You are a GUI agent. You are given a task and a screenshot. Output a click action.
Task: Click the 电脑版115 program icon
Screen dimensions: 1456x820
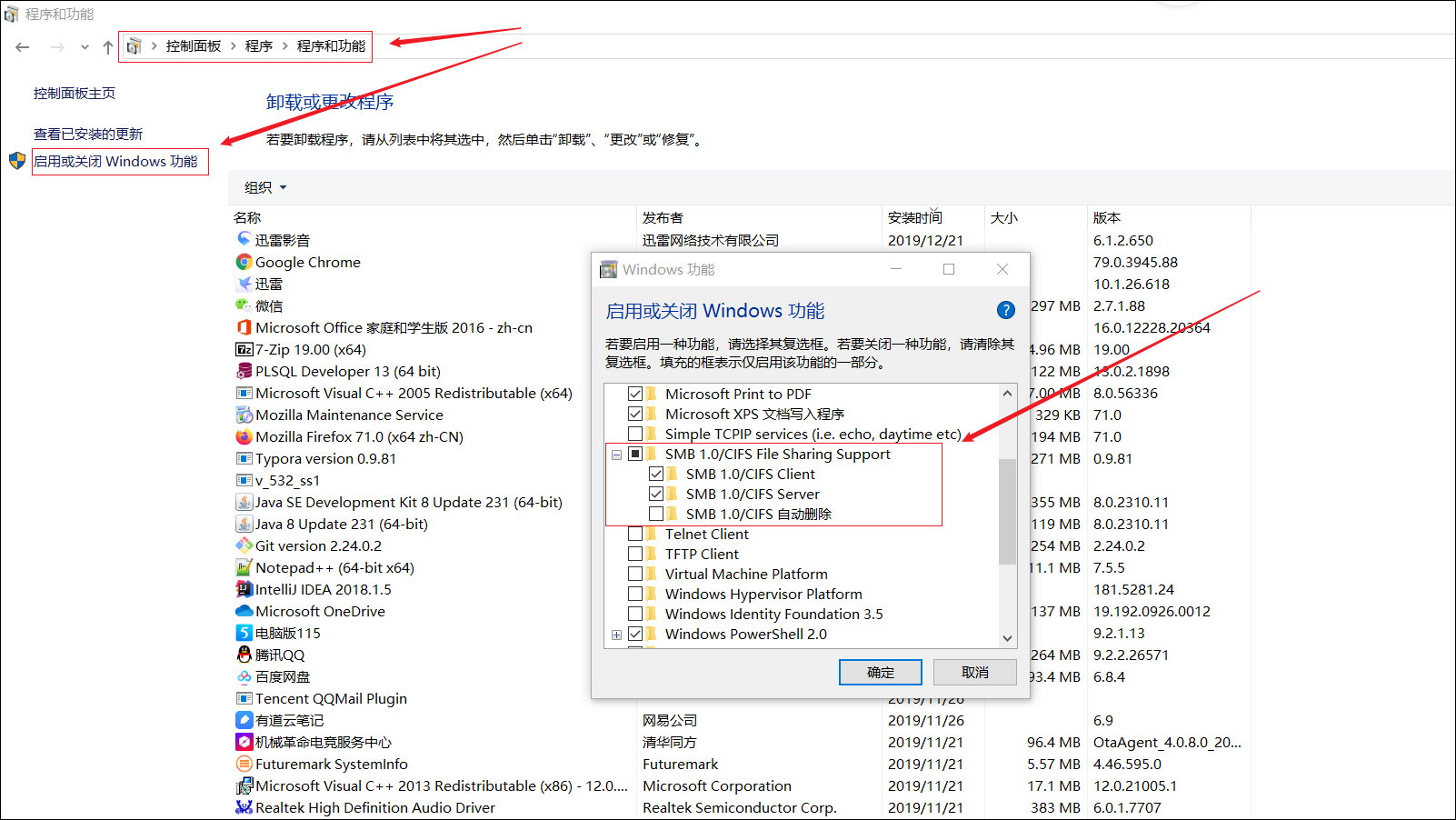(x=244, y=633)
